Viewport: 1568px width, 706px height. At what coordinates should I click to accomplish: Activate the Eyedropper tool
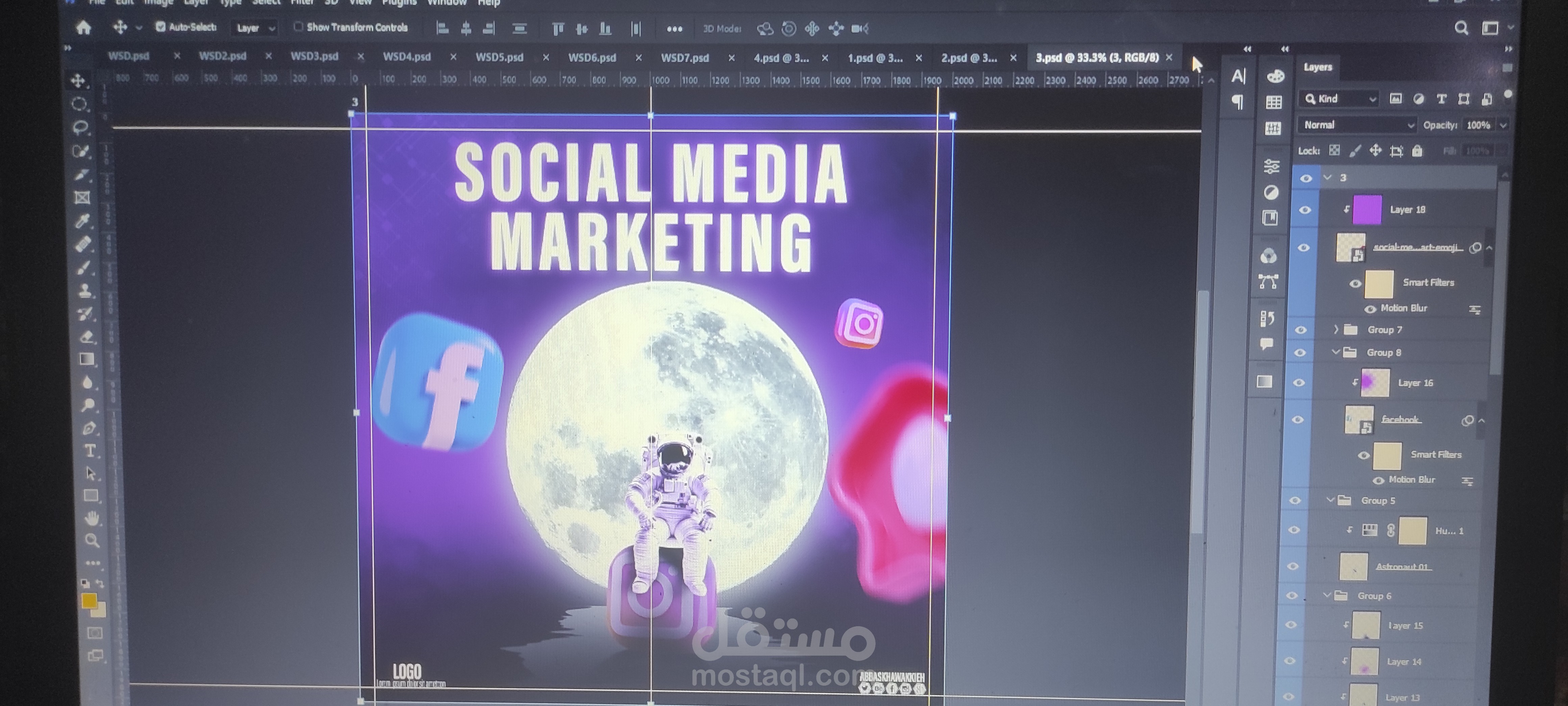pyautogui.click(x=83, y=220)
